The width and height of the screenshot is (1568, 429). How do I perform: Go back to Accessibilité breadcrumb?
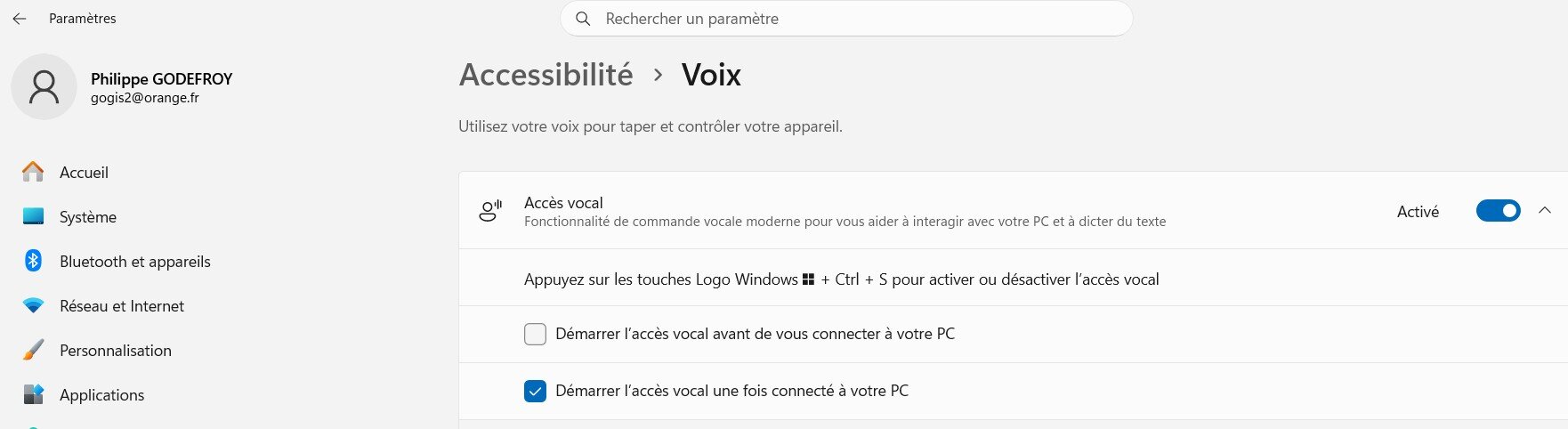[546, 75]
